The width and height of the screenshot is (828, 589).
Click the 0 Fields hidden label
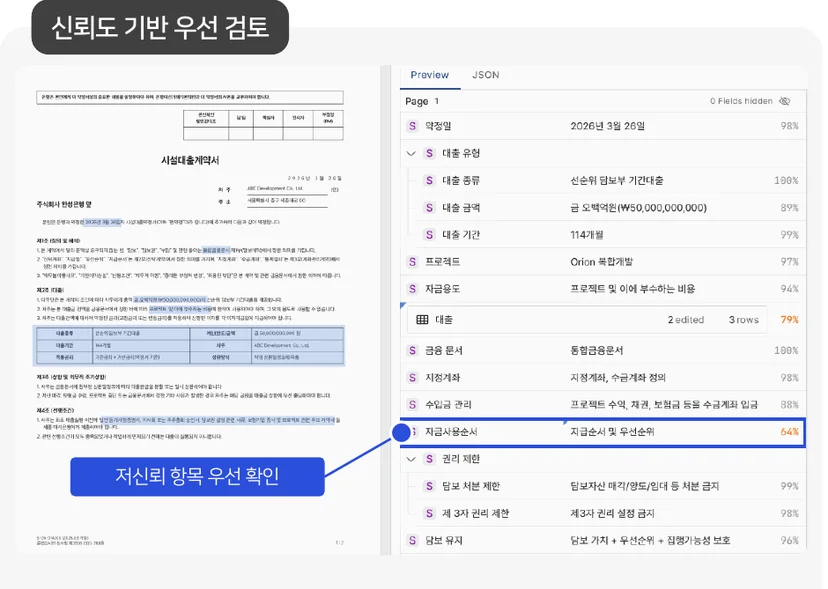[741, 101]
